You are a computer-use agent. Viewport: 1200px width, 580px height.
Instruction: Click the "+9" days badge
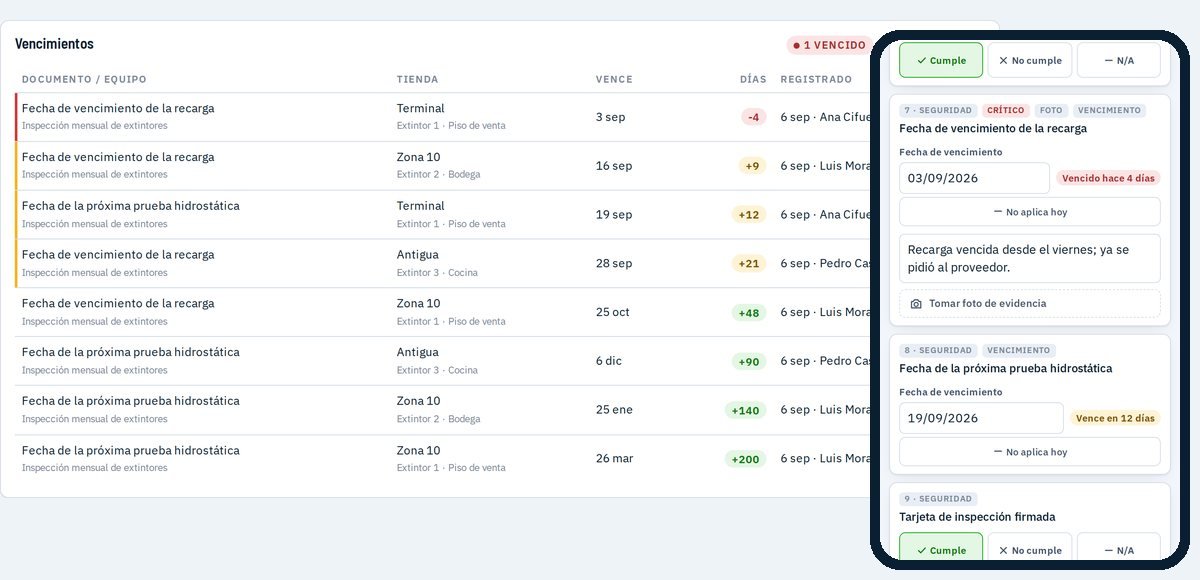coord(753,166)
